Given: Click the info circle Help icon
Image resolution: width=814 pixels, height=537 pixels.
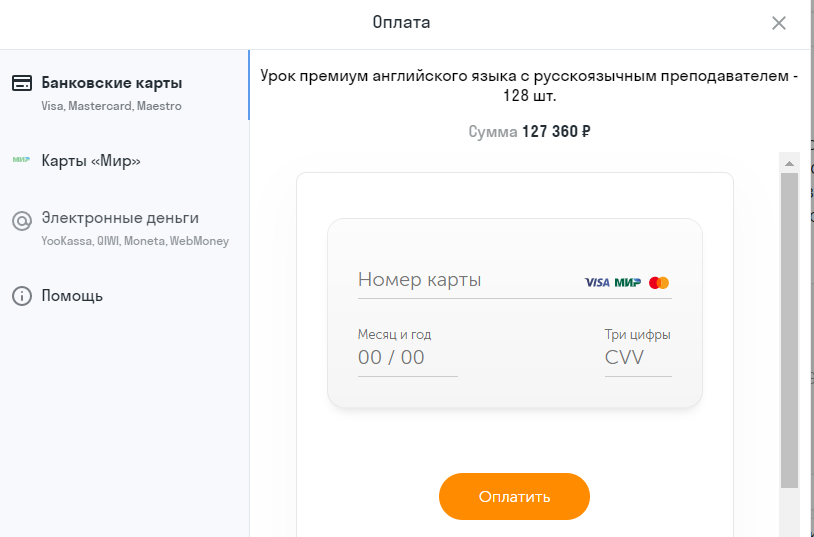Looking at the screenshot, I should [x=22, y=296].
